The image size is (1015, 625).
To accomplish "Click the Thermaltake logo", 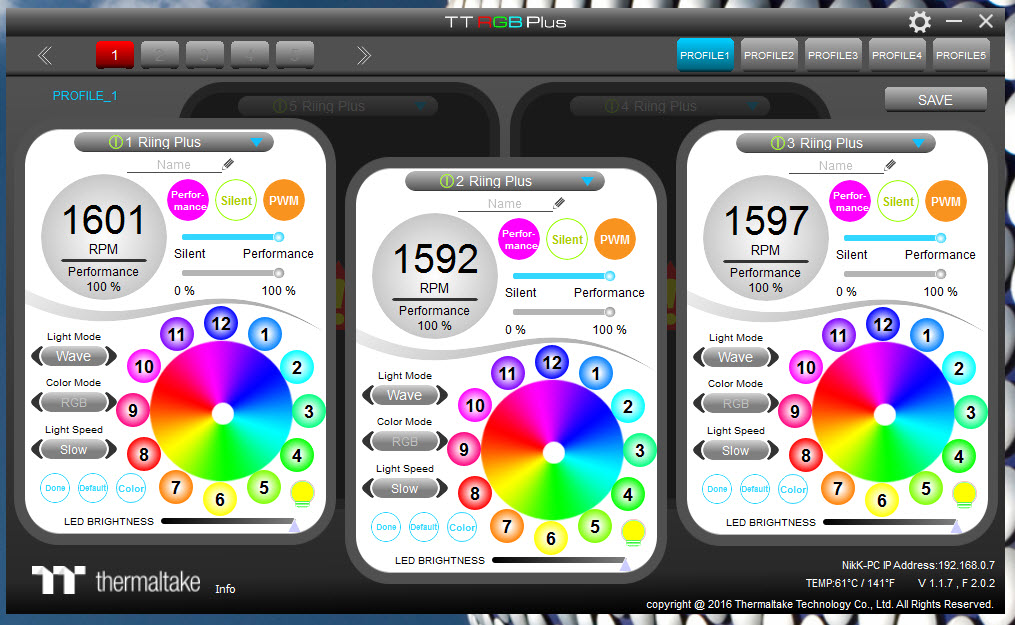I will pos(116,580).
